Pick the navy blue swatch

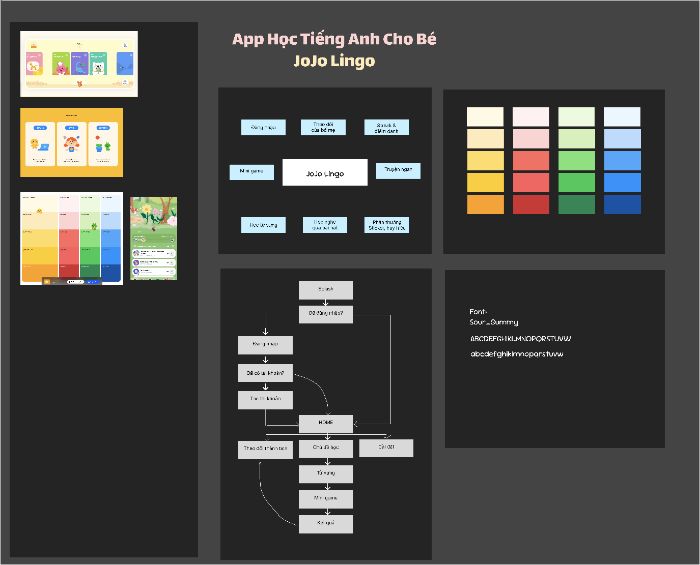622,204
